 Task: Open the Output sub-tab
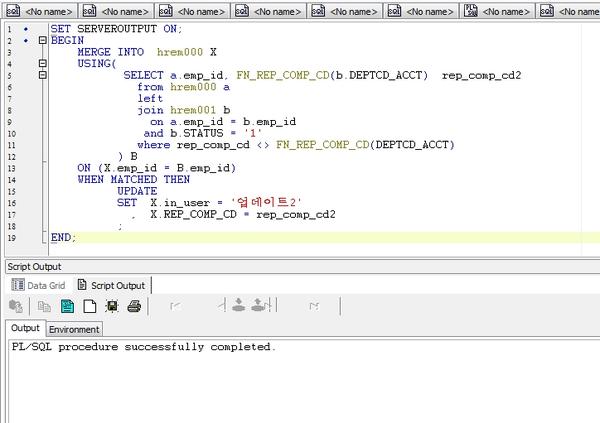(x=25, y=328)
